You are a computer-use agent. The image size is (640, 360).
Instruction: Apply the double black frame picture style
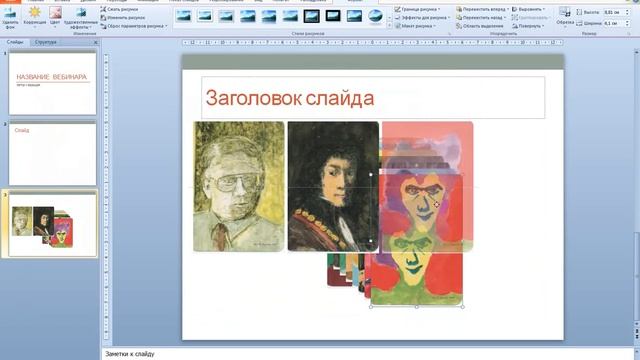tap(311, 16)
